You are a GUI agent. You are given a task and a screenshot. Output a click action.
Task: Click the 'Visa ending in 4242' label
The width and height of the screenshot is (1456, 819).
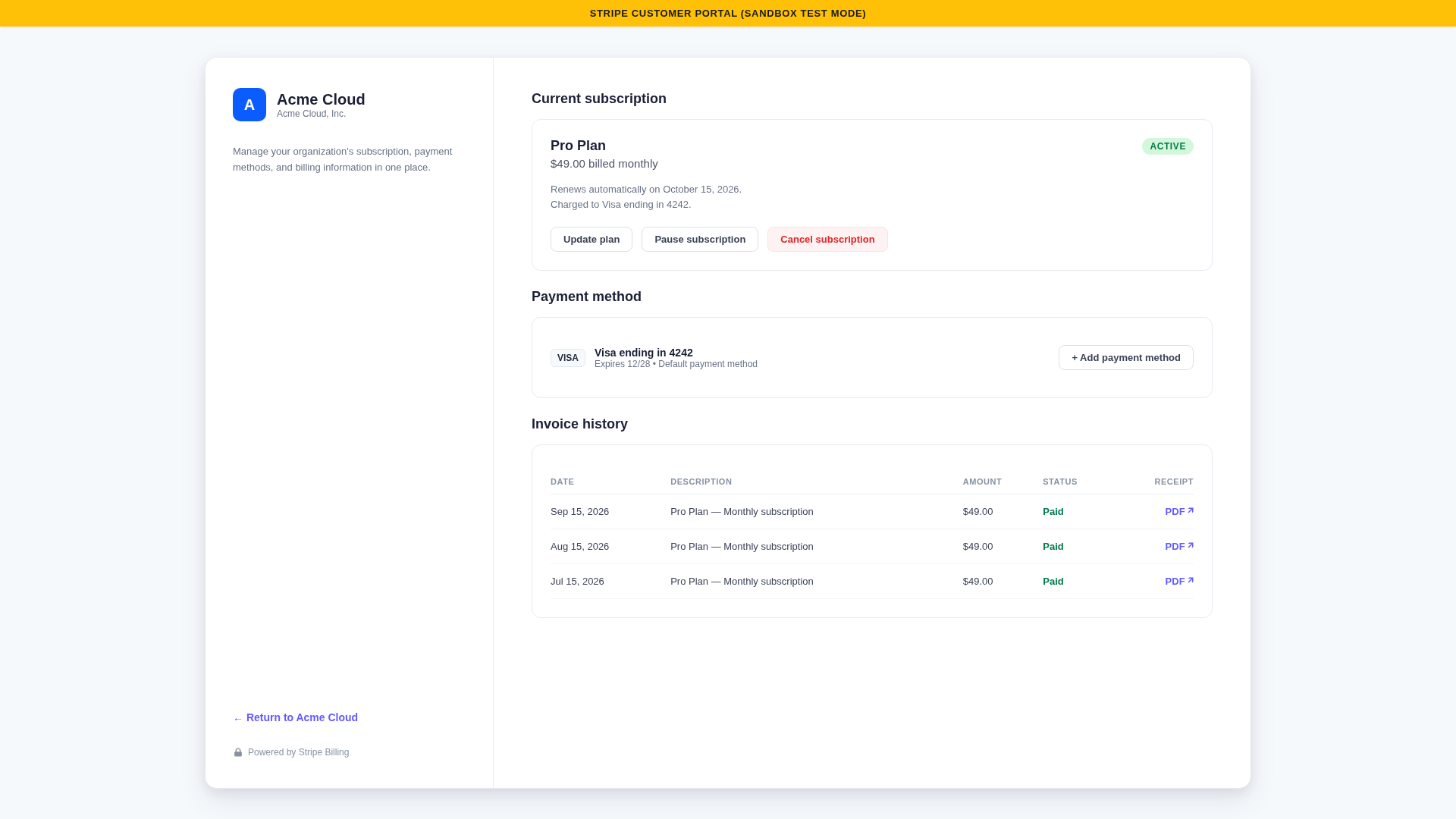point(644,353)
